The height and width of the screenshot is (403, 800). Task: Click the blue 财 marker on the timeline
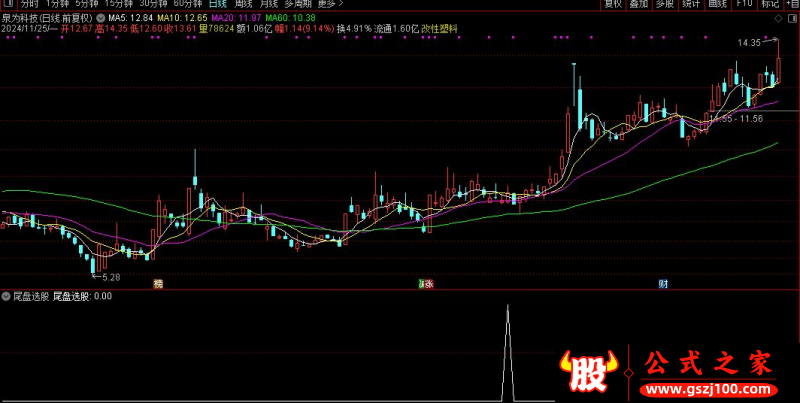663,284
